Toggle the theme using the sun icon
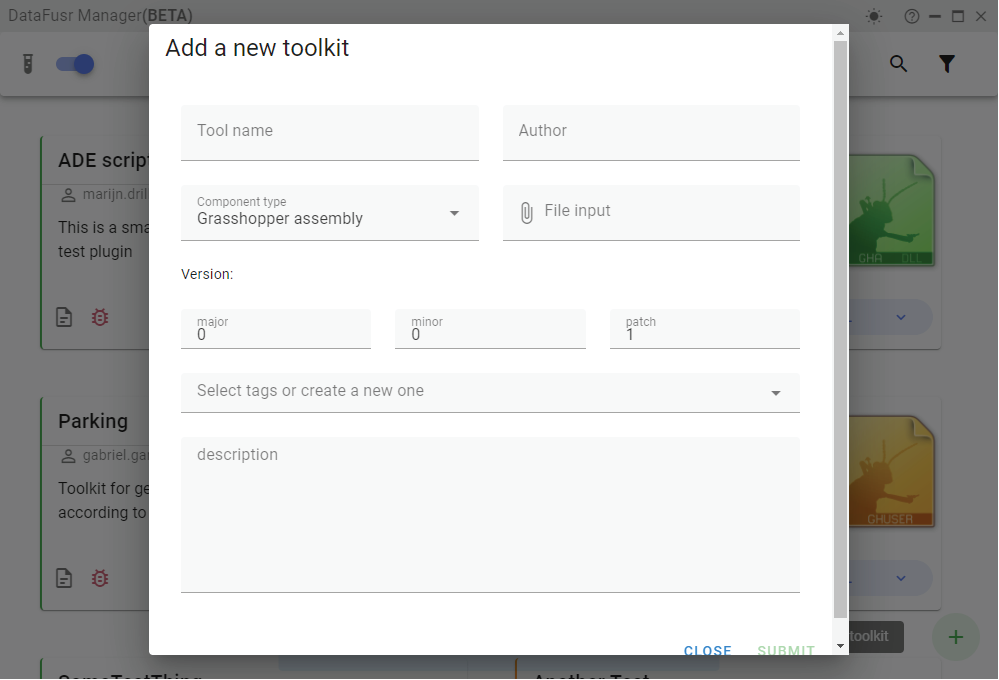 873,16
